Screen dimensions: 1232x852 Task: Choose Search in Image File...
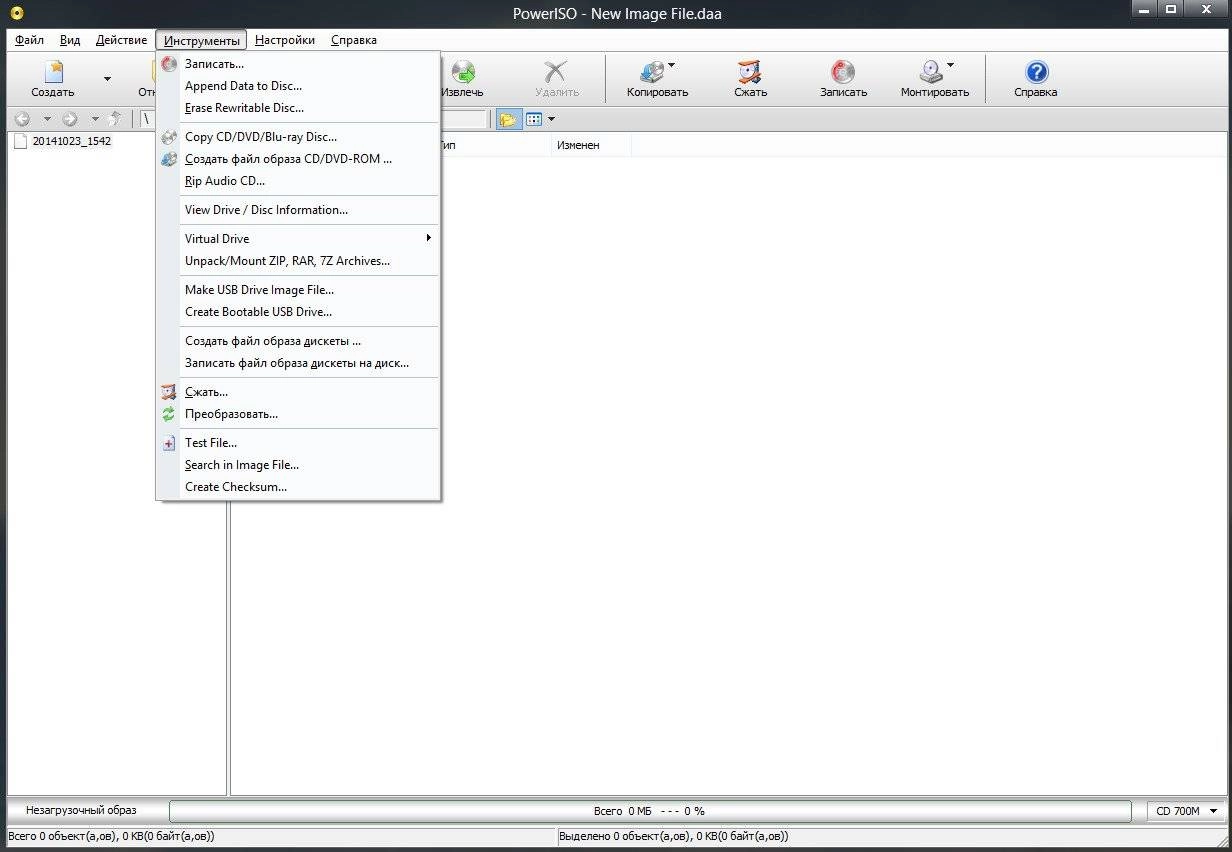[298, 465]
